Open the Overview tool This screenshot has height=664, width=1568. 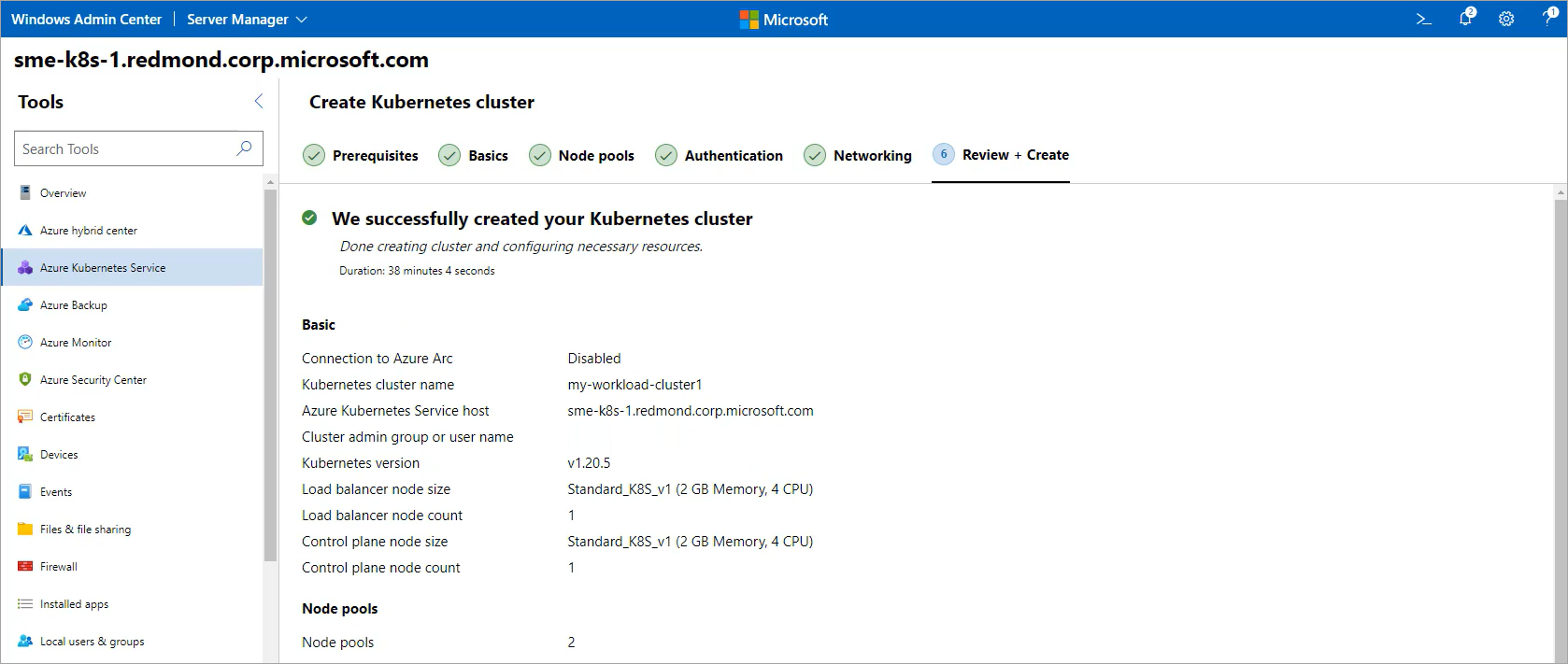pos(133,192)
